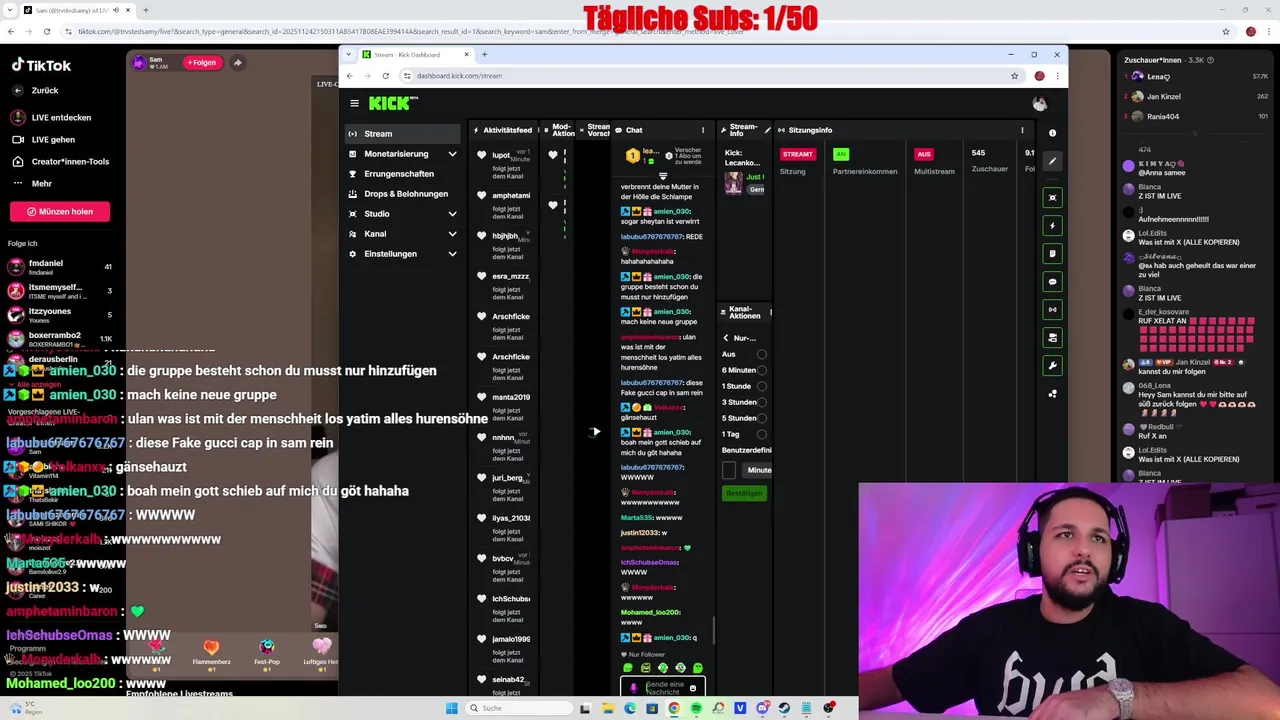
Task: Click the Flammenherz gift
Action: pos(211,653)
